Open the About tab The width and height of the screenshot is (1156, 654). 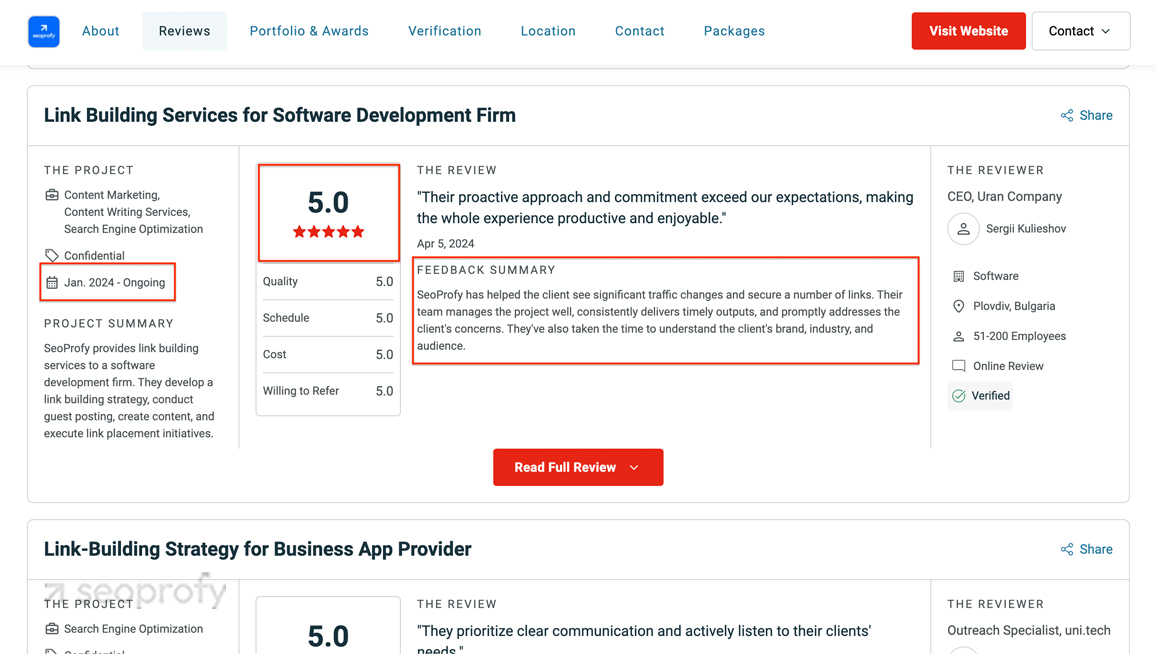point(100,31)
